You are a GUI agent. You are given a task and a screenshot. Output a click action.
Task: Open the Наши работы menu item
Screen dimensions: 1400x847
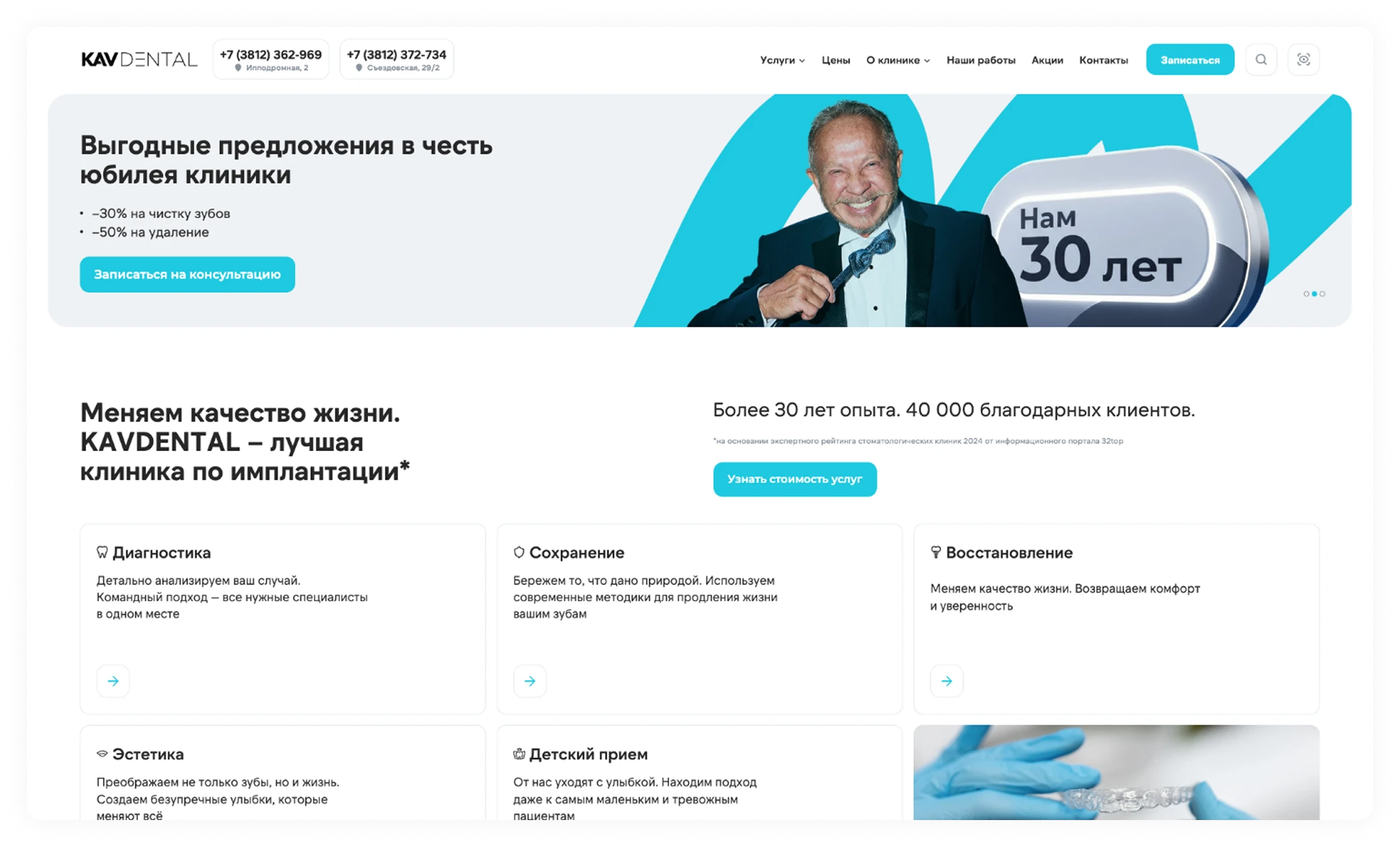pyautogui.click(x=981, y=60)
